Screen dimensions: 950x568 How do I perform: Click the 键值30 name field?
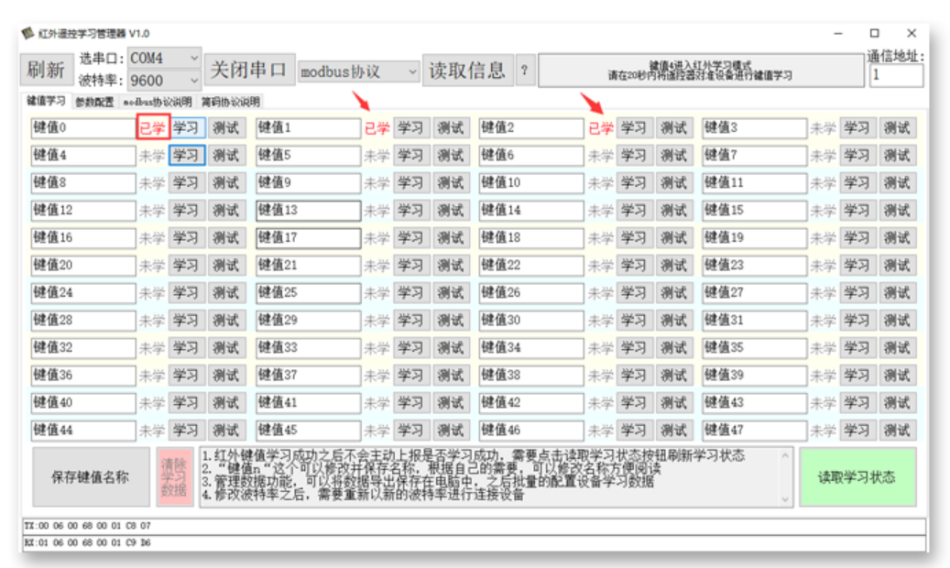point(531,320)
